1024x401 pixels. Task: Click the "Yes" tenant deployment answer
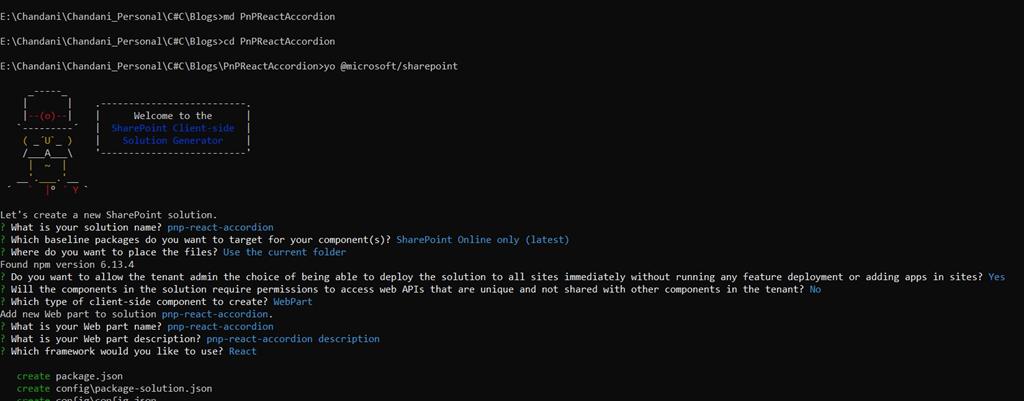pos(996,277)
